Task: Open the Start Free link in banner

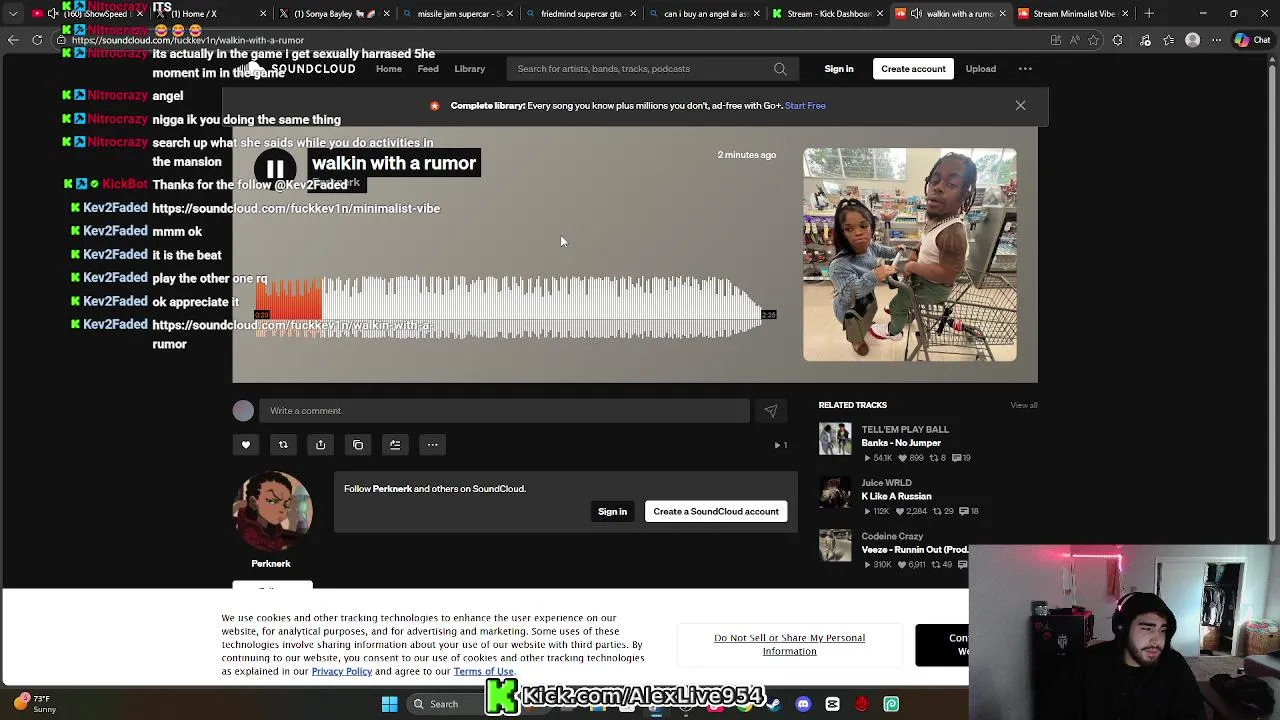Action: pos(805,106)
